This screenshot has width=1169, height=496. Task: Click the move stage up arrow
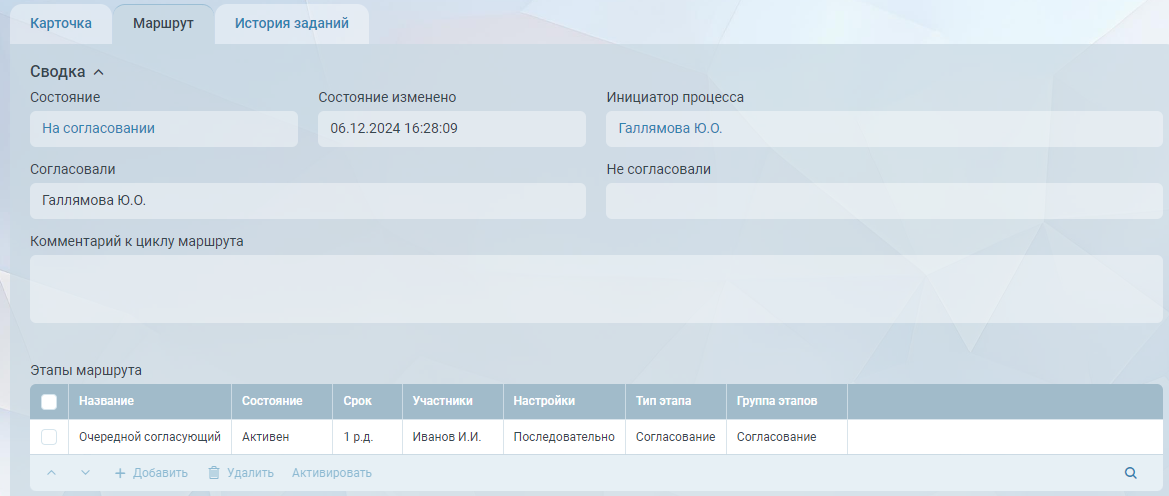[52, 473]
